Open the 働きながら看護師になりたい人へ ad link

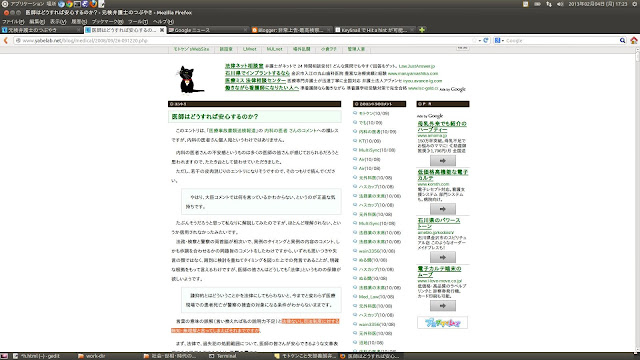click(x=262, y=88)
